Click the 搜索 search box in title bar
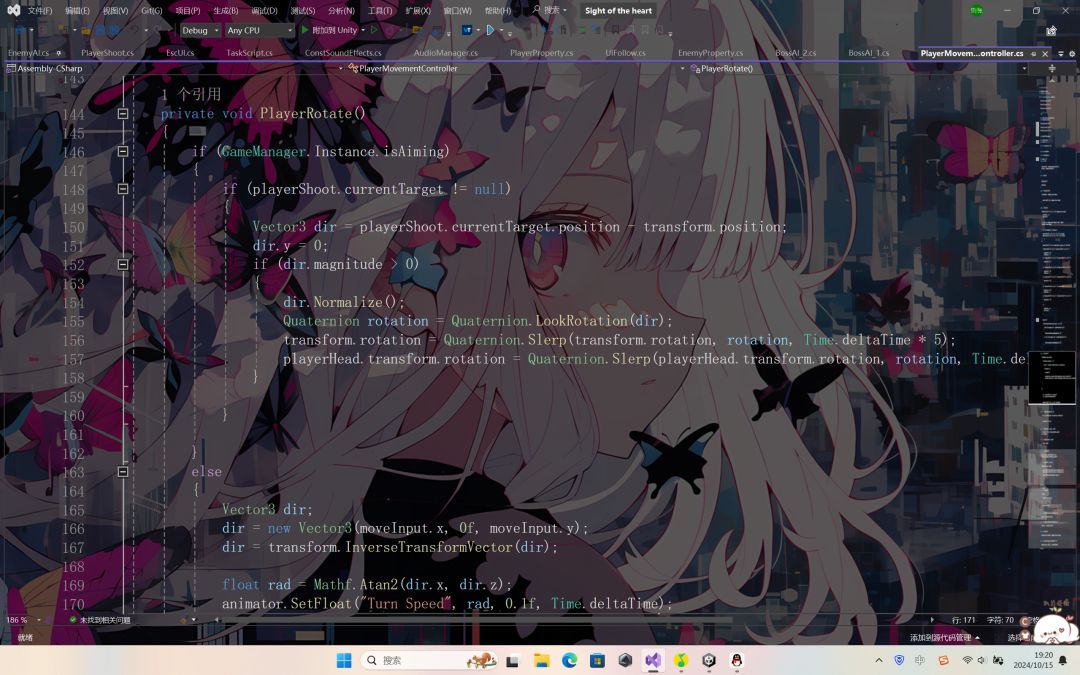This screenshot has width=1080, height=675. click(549, 10)
